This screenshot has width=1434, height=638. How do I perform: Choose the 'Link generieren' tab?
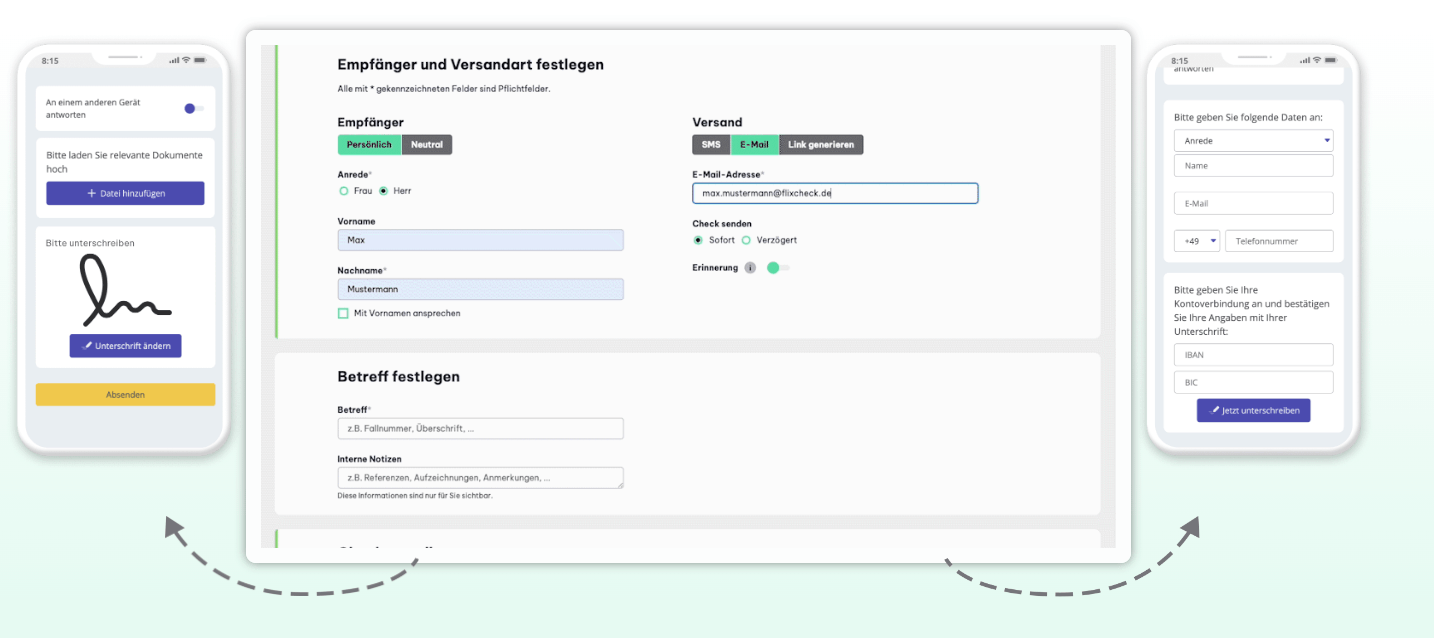click(820, 145)
